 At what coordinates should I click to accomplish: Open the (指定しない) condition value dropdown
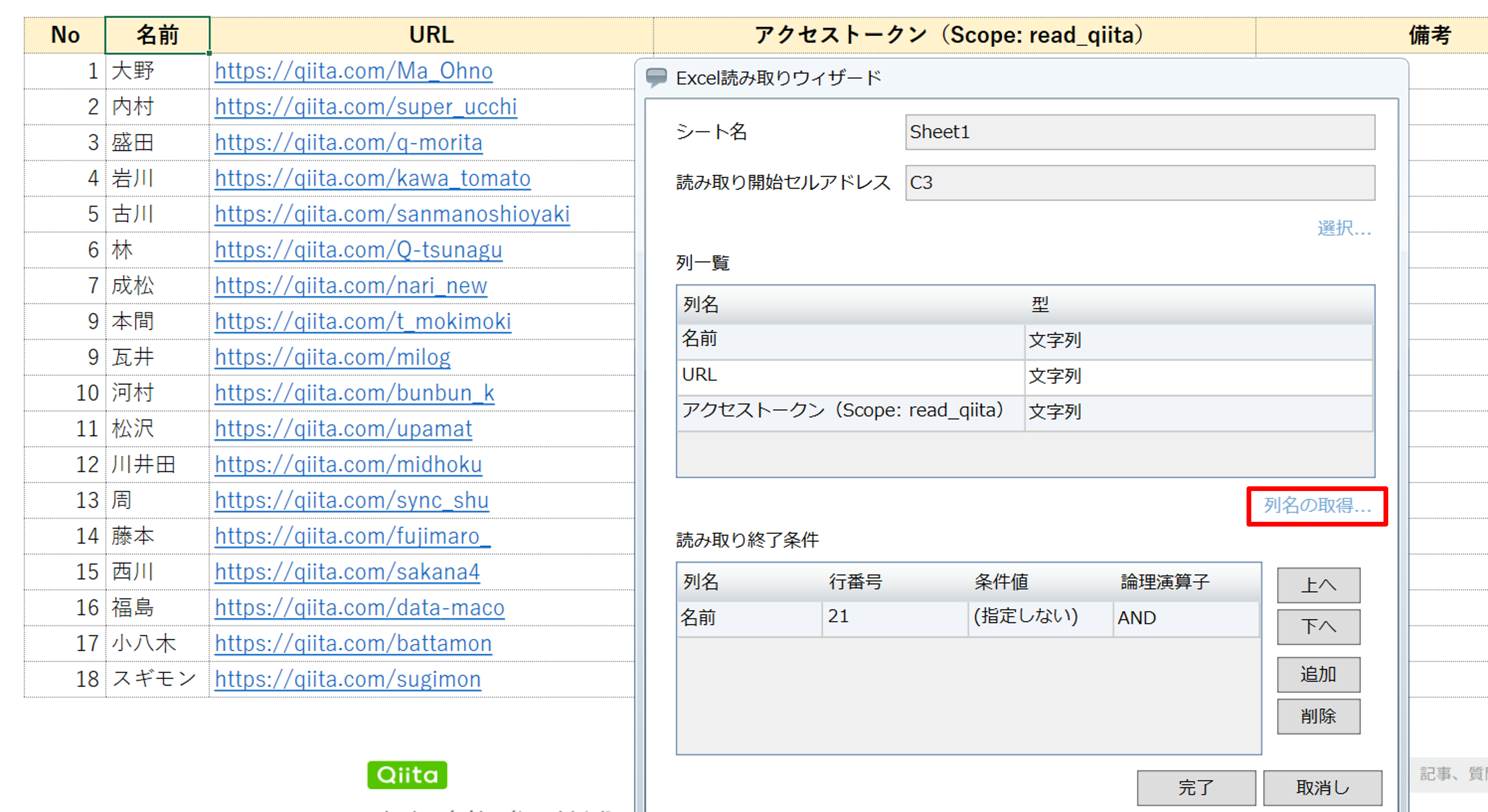pyautogui.click(x=1025, y=617)
